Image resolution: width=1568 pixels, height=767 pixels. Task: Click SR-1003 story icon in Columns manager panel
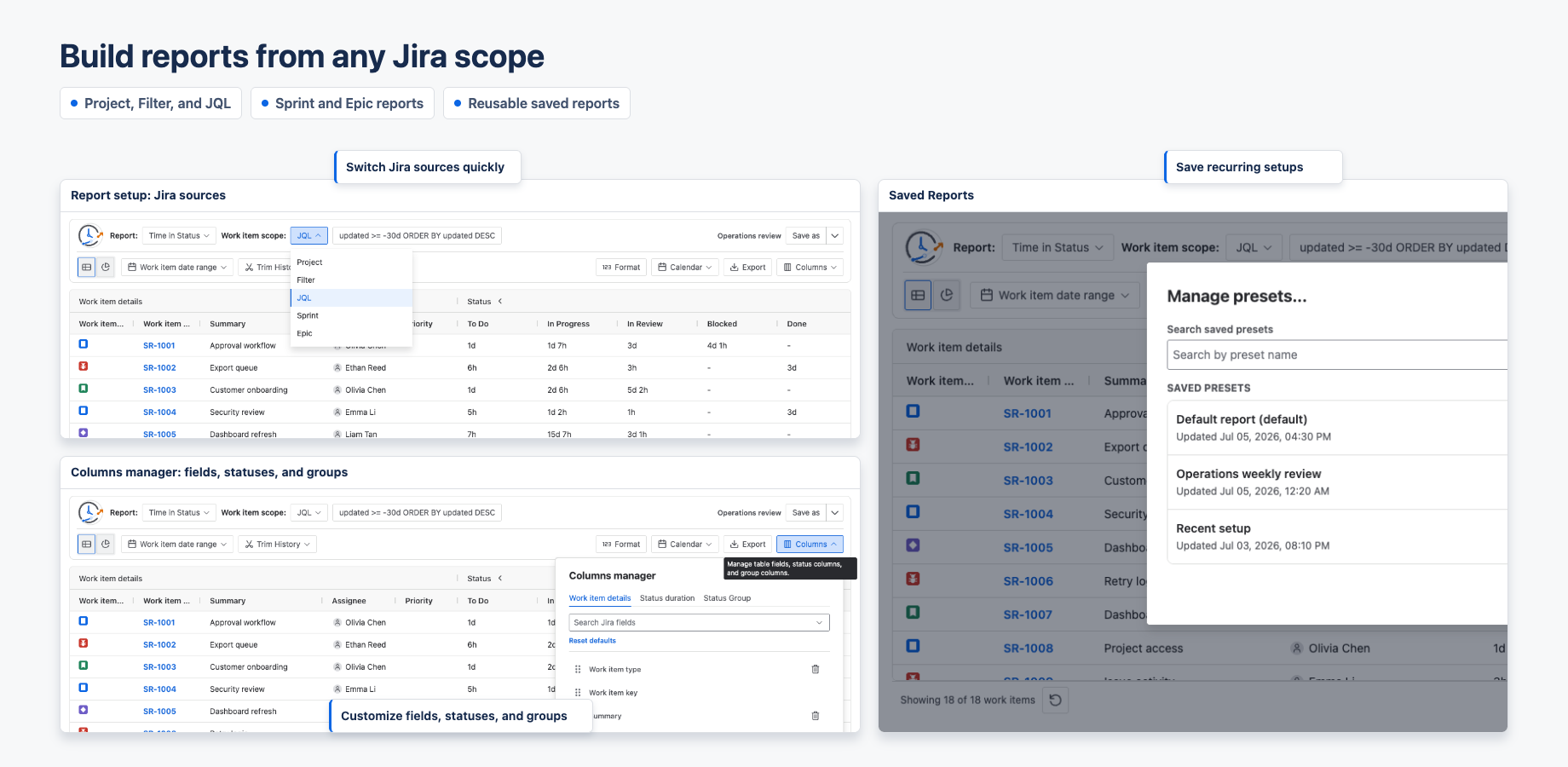click(84, 666)
